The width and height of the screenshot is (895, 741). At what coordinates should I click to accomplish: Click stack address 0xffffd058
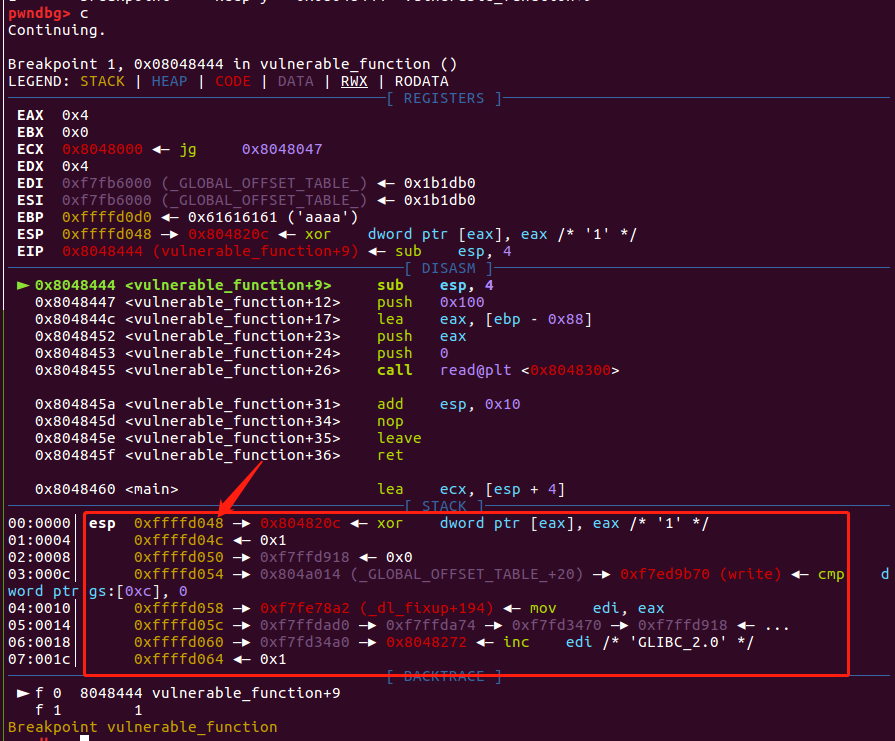(179, 608)
